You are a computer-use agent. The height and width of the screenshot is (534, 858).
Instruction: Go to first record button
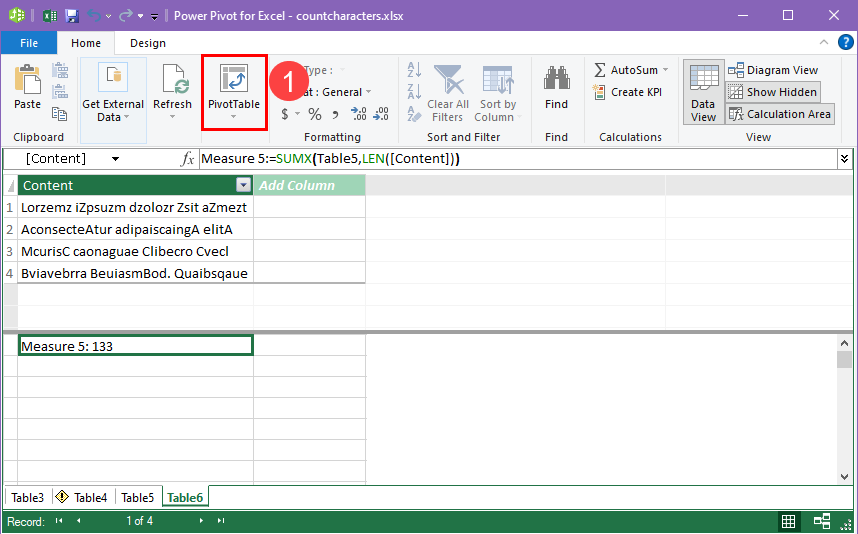[x=59, y=521]
